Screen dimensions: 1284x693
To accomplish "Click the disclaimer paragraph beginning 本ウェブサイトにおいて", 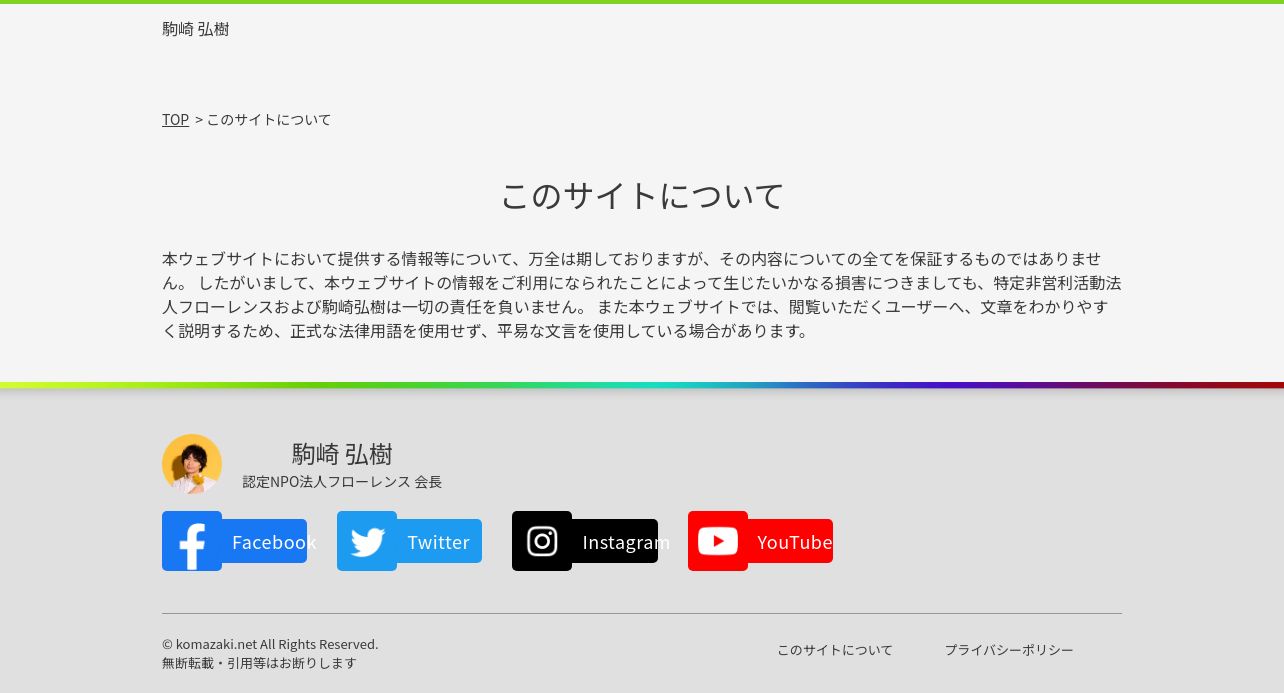I will point(642,294).
